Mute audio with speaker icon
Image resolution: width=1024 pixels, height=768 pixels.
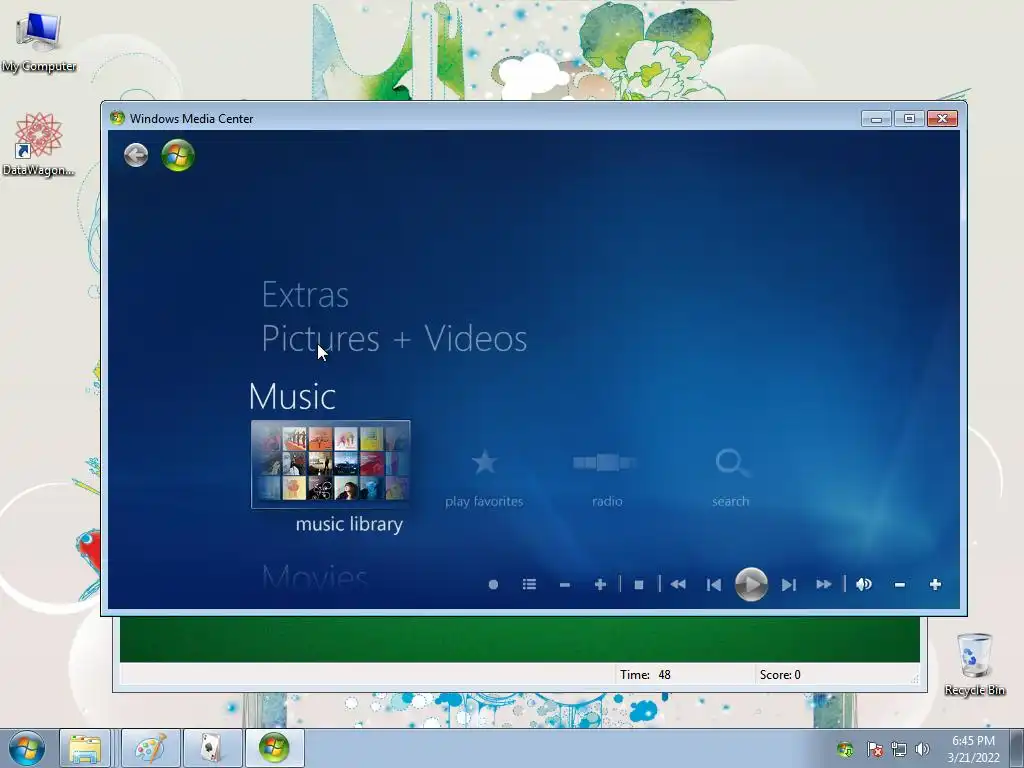click(863, 584)
